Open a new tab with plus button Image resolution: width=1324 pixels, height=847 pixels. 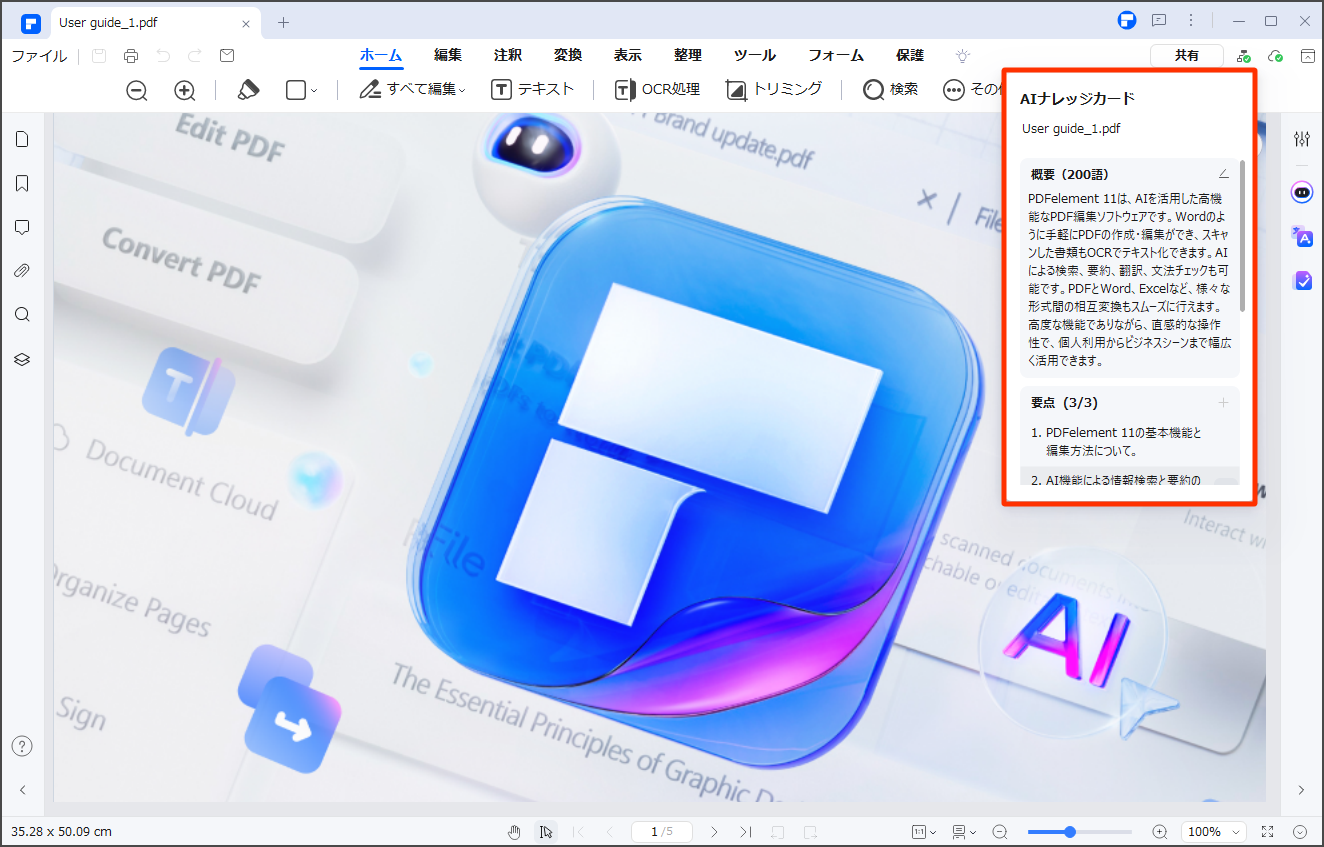pos(283,22)
